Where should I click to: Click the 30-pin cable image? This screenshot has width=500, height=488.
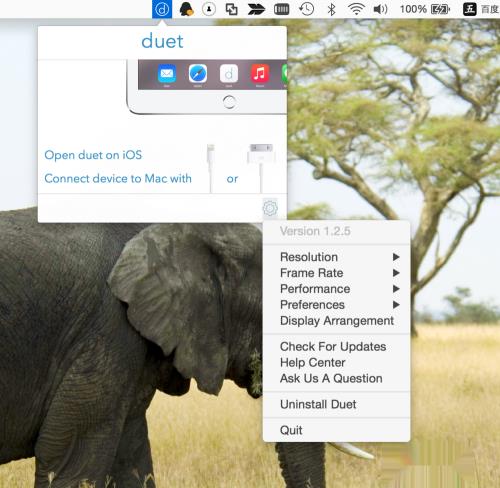coord(261,168)
